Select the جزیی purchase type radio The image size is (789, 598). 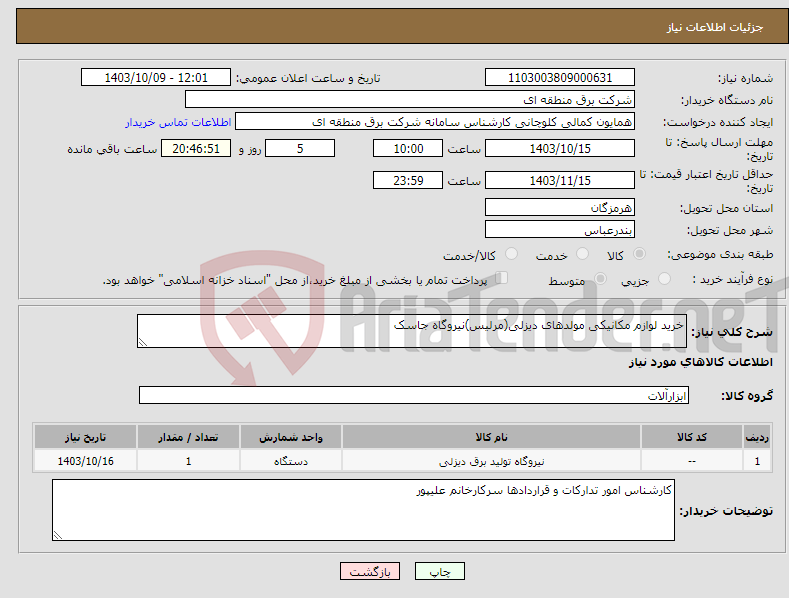click(x=664, y=279)
